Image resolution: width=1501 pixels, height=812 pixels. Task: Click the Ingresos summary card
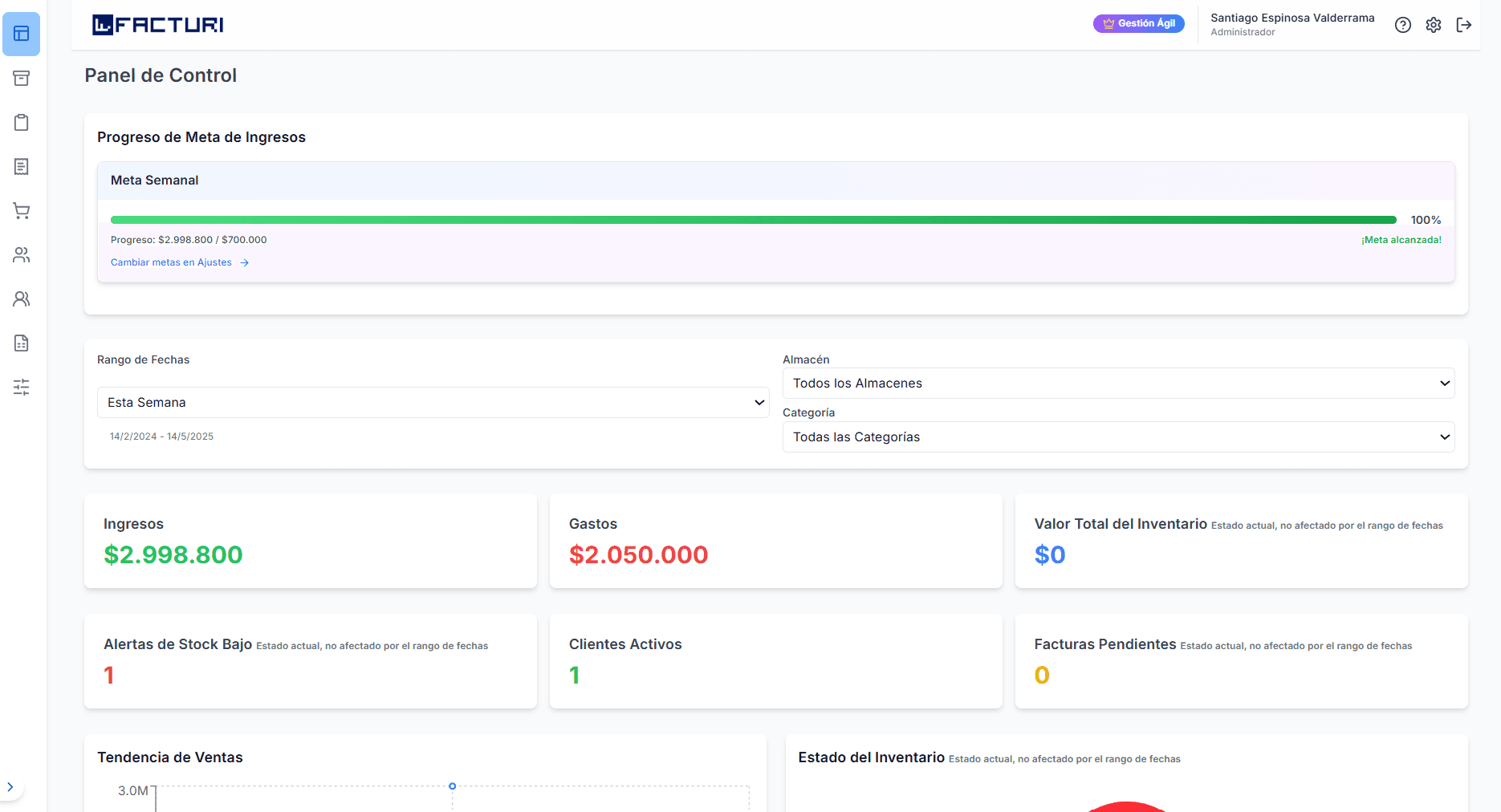pyautogui.click(x=310, y=541)
